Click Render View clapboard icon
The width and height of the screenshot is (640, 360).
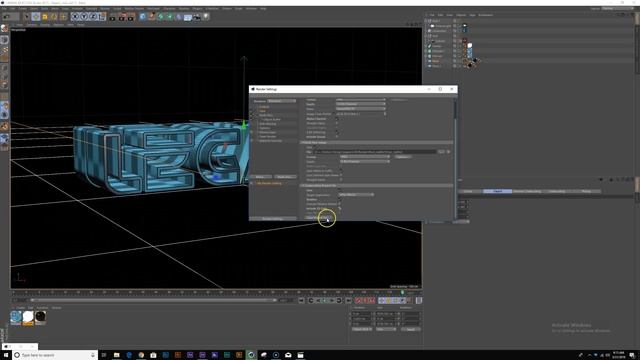coord(113,17)
